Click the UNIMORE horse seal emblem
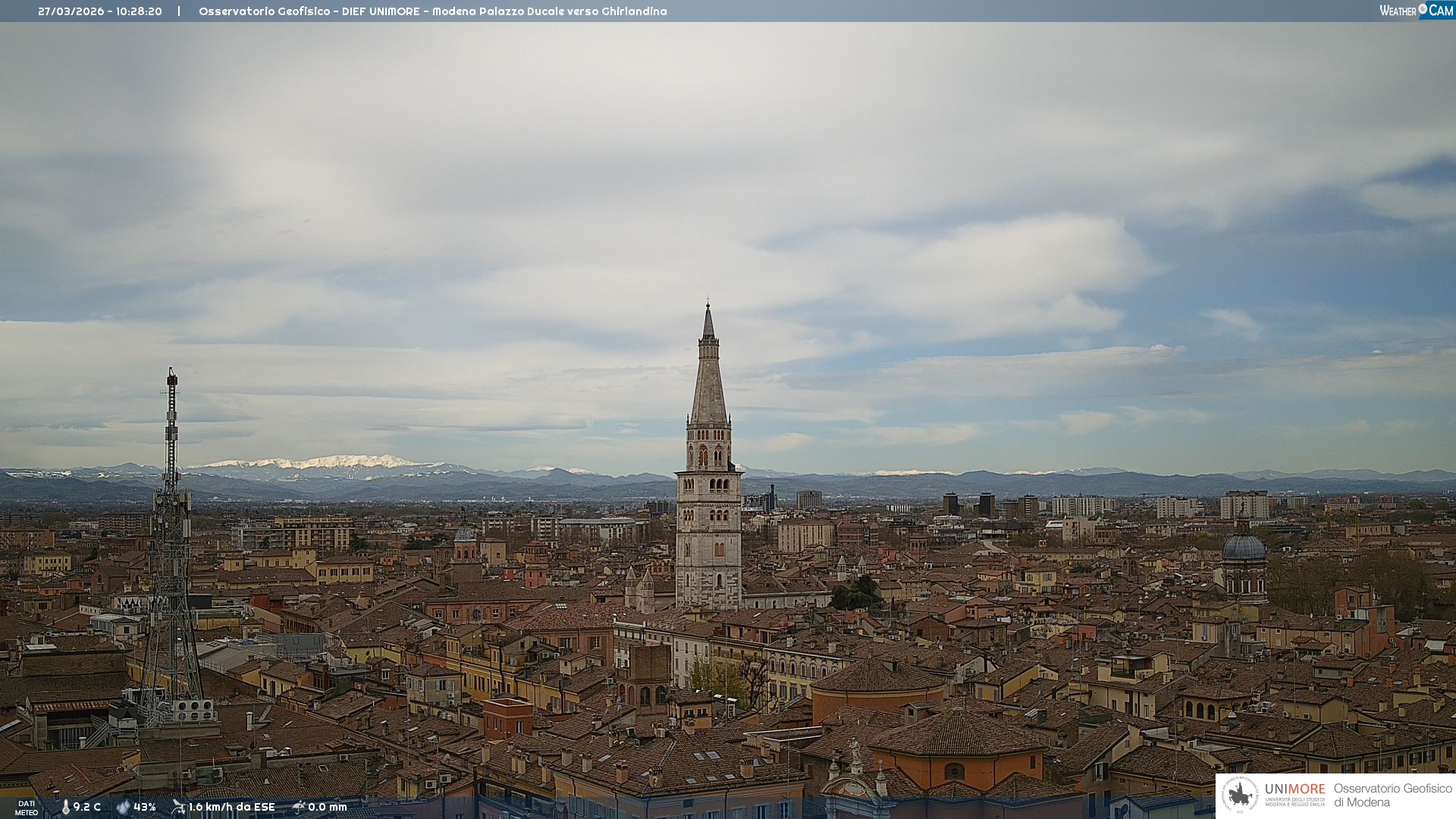Screen dimensions: 1456x819 point(1240,795)
